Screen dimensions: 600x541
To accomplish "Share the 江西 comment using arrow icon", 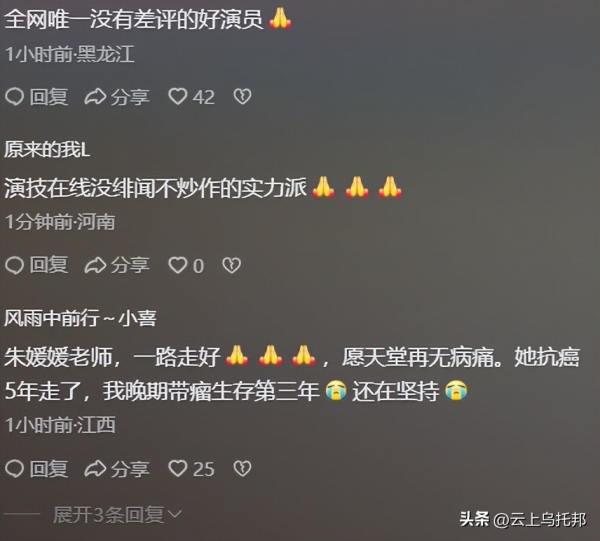I will pos(95,469).
